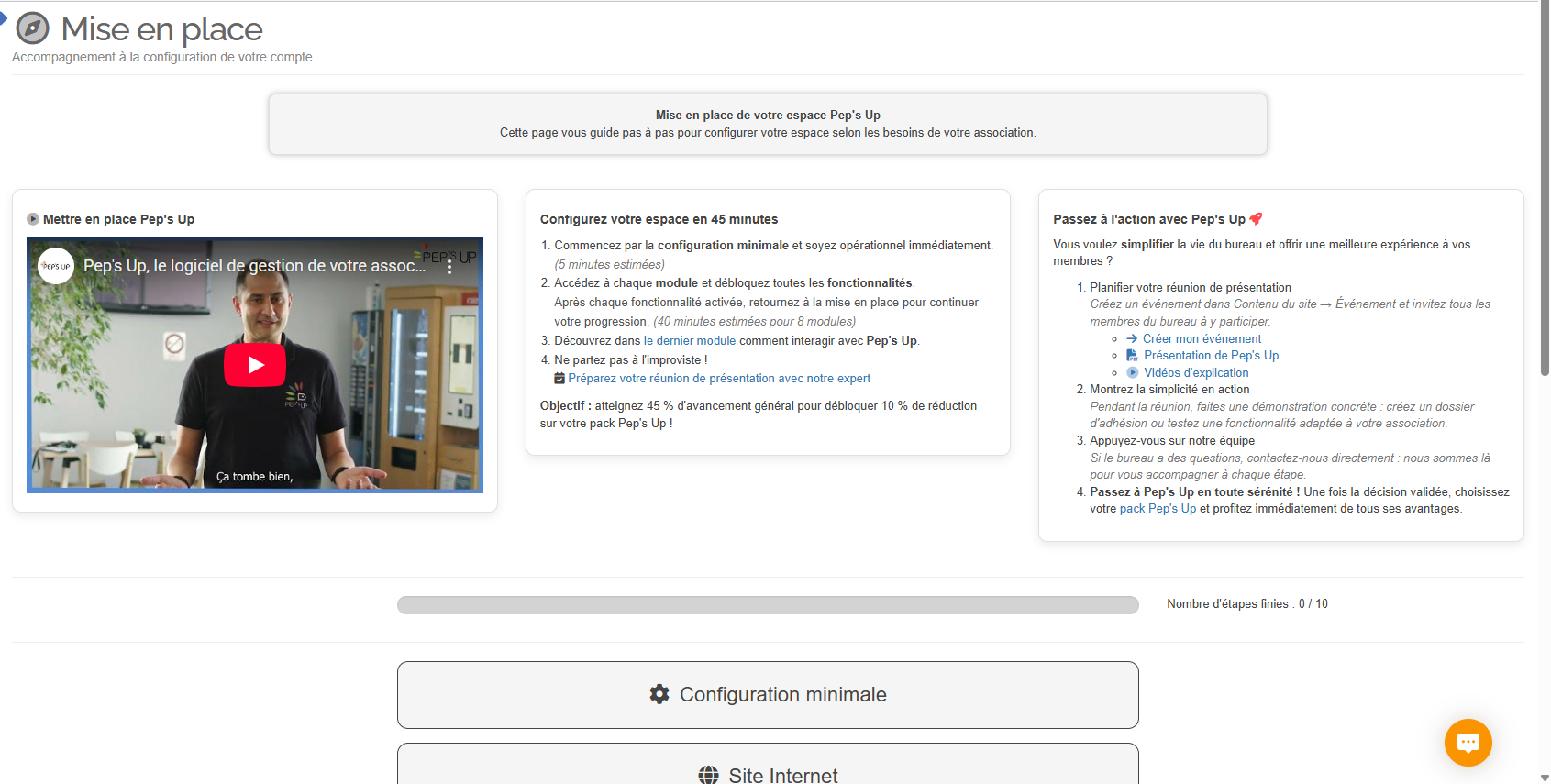Click the gear icon in Configuration minimale
1551x784 pixels.
coord(659,694)
